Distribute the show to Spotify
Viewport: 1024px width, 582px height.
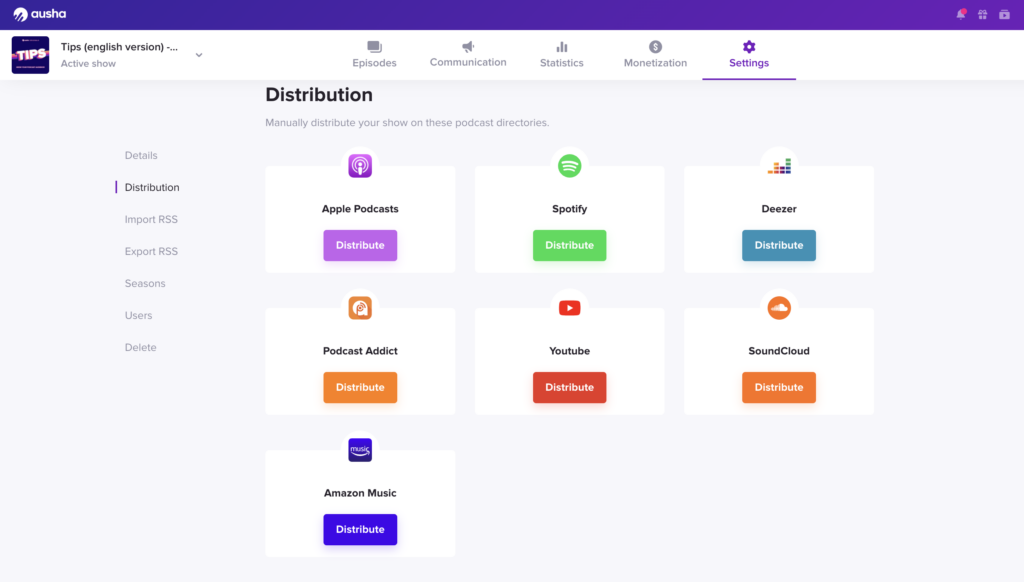click(569, 246)
